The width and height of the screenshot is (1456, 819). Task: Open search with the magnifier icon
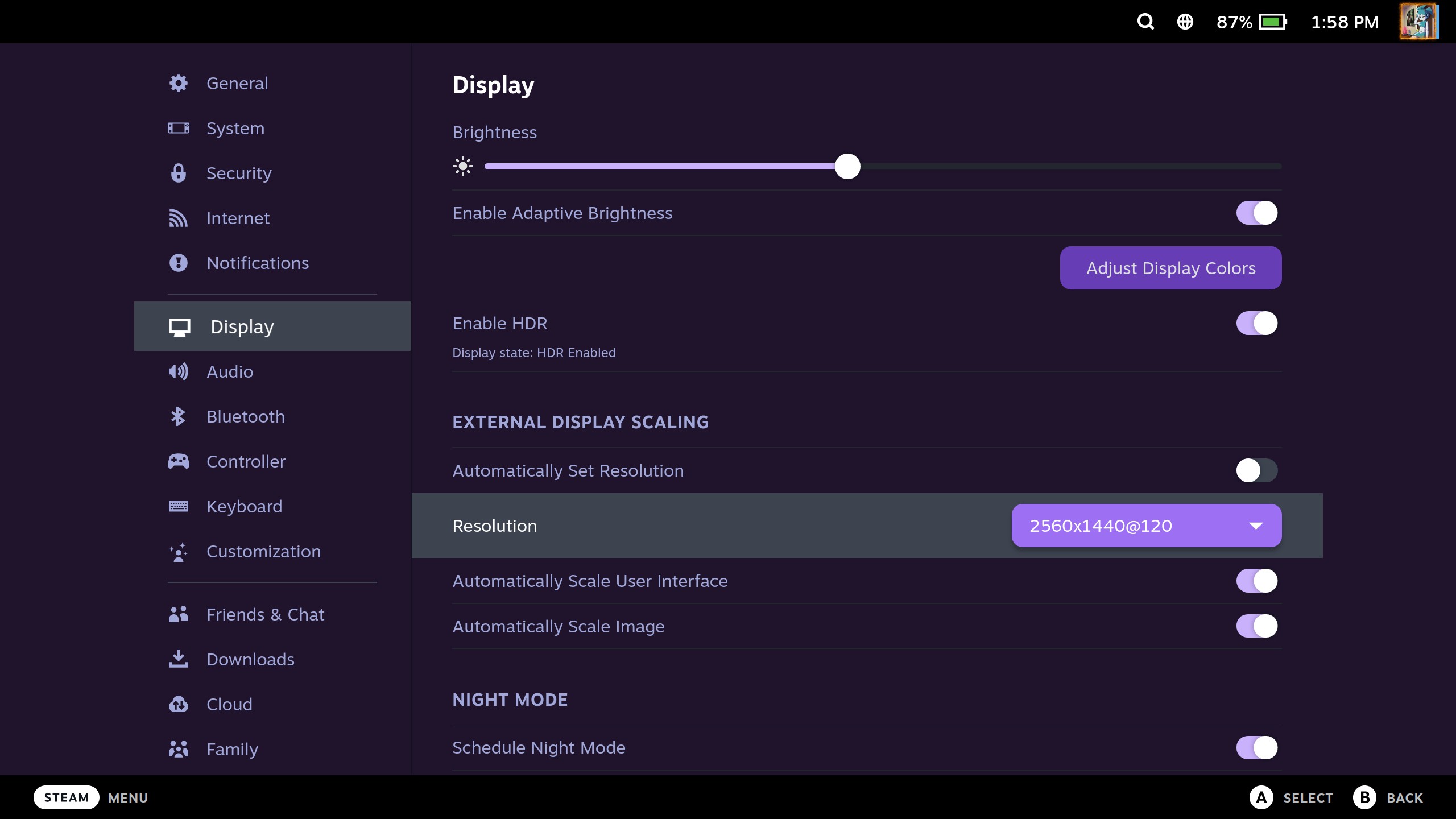point(1145,22)
